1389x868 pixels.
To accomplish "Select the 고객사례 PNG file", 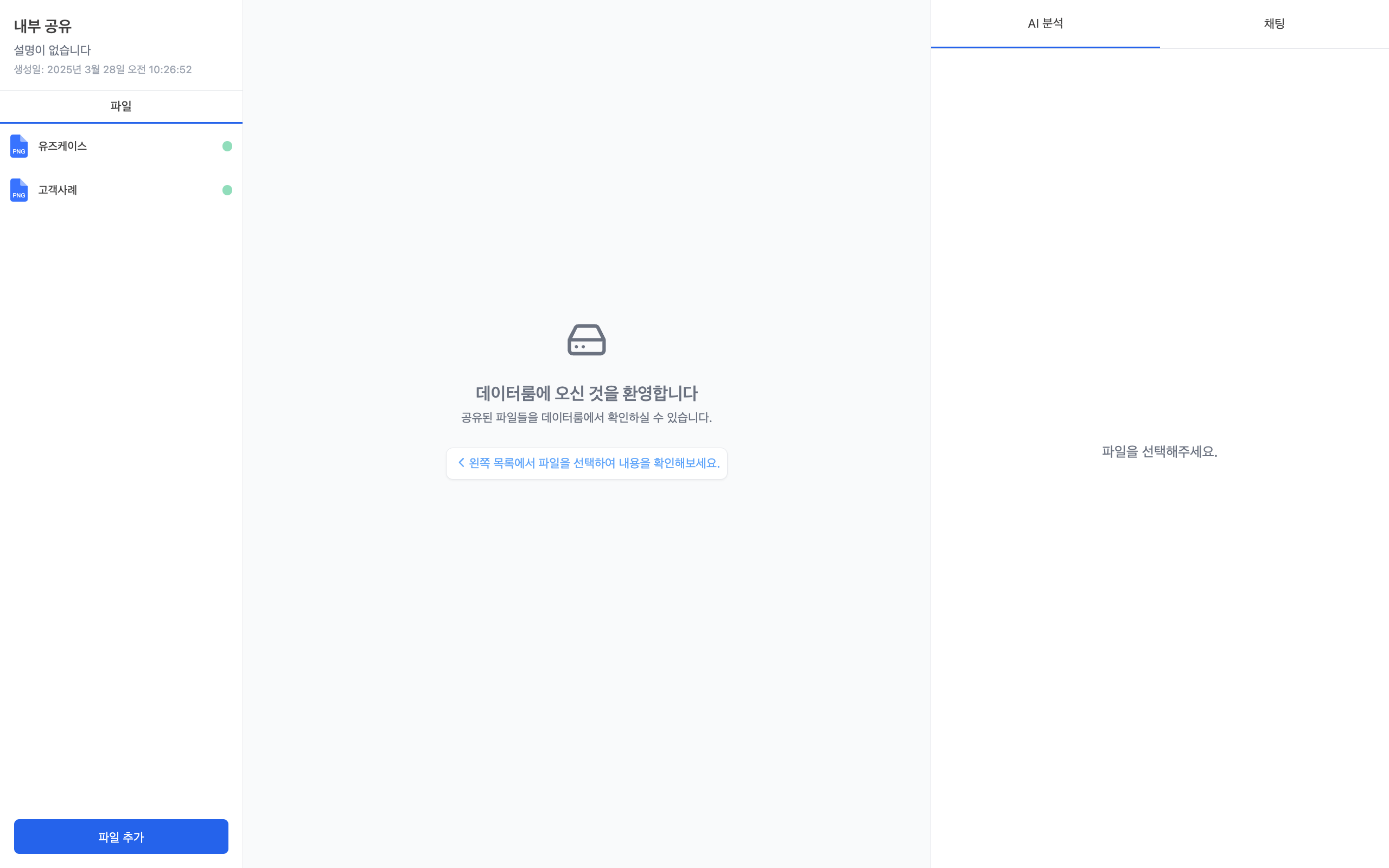I will point(58,189).
